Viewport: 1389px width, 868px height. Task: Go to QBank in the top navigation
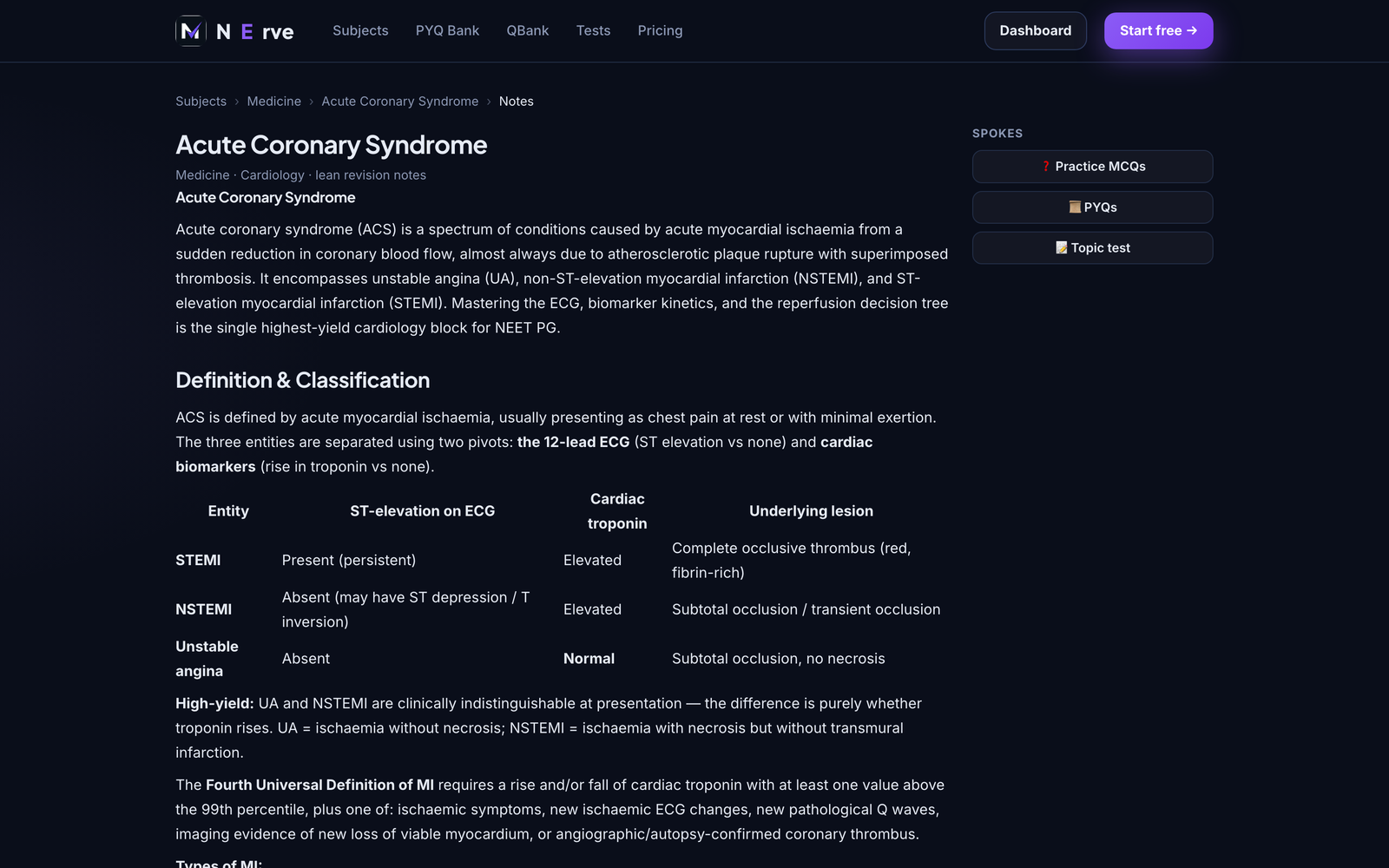(528, 30)
